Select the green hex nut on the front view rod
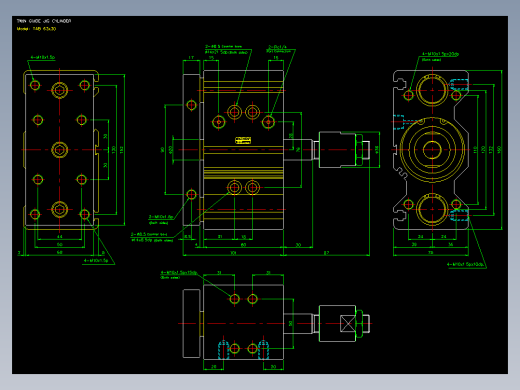 point(359,150)
